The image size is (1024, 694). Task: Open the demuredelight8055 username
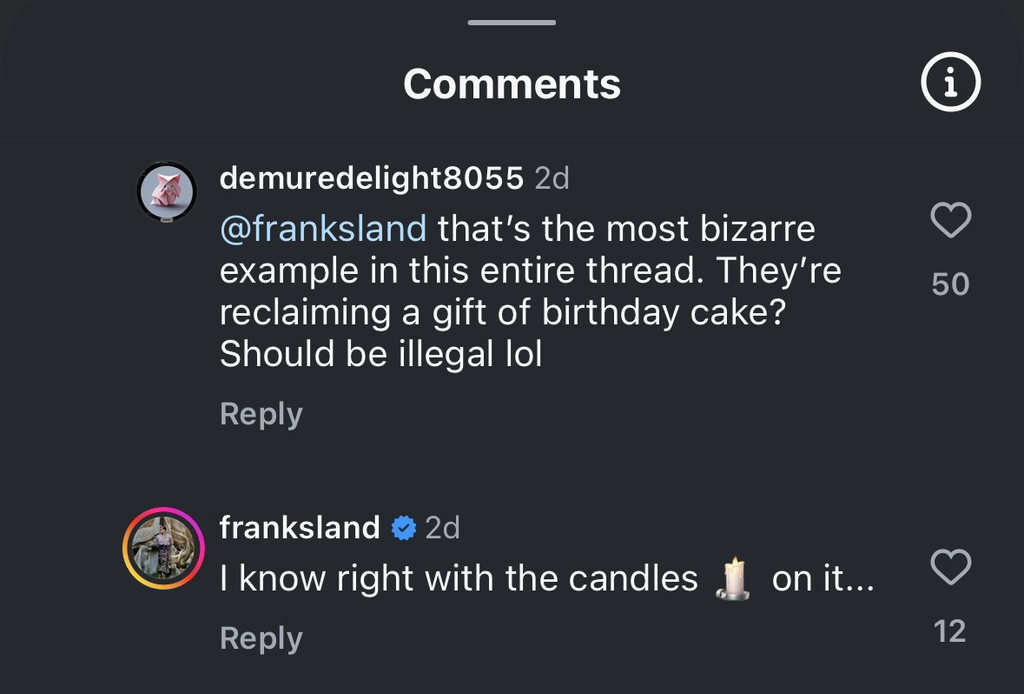[371, 178]
